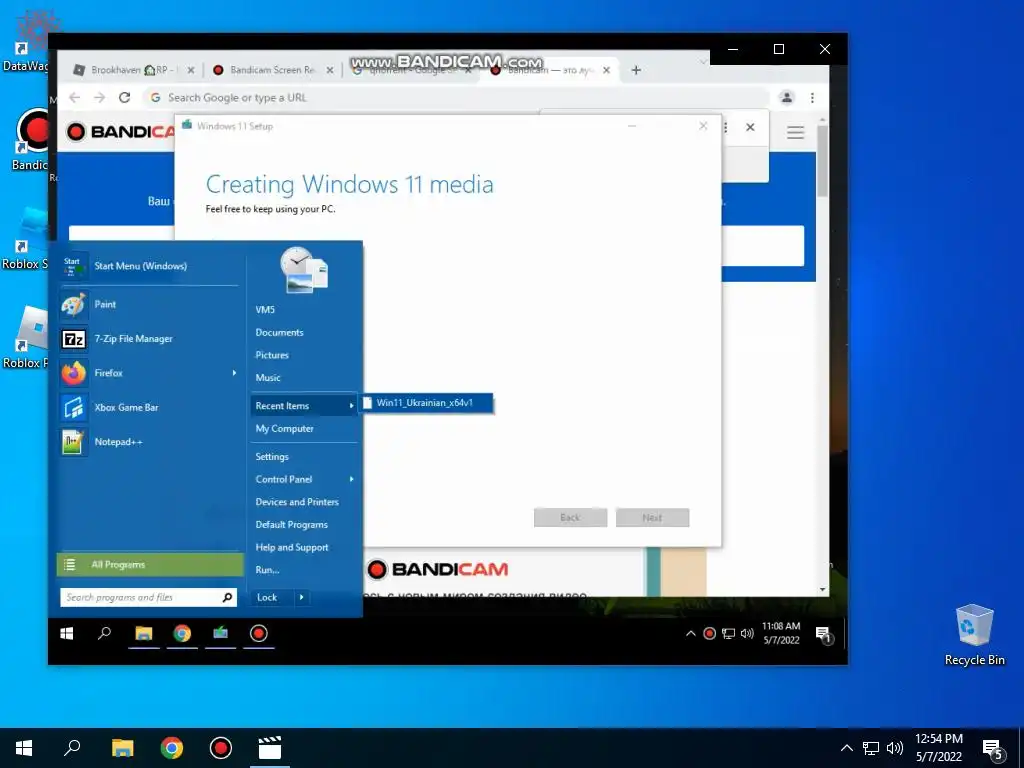Open host taskbar File Explorer

coord(122,748)
